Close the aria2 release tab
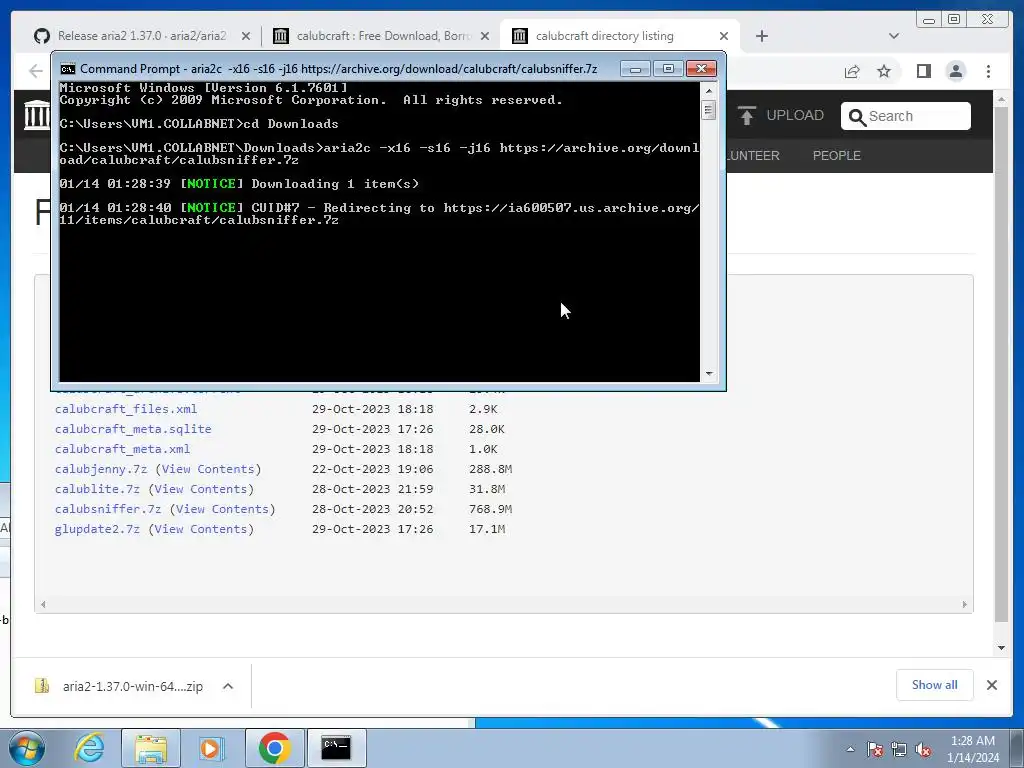Image resolution: width=1024 pixels, height=768 pixels. (x=246, y=37)
